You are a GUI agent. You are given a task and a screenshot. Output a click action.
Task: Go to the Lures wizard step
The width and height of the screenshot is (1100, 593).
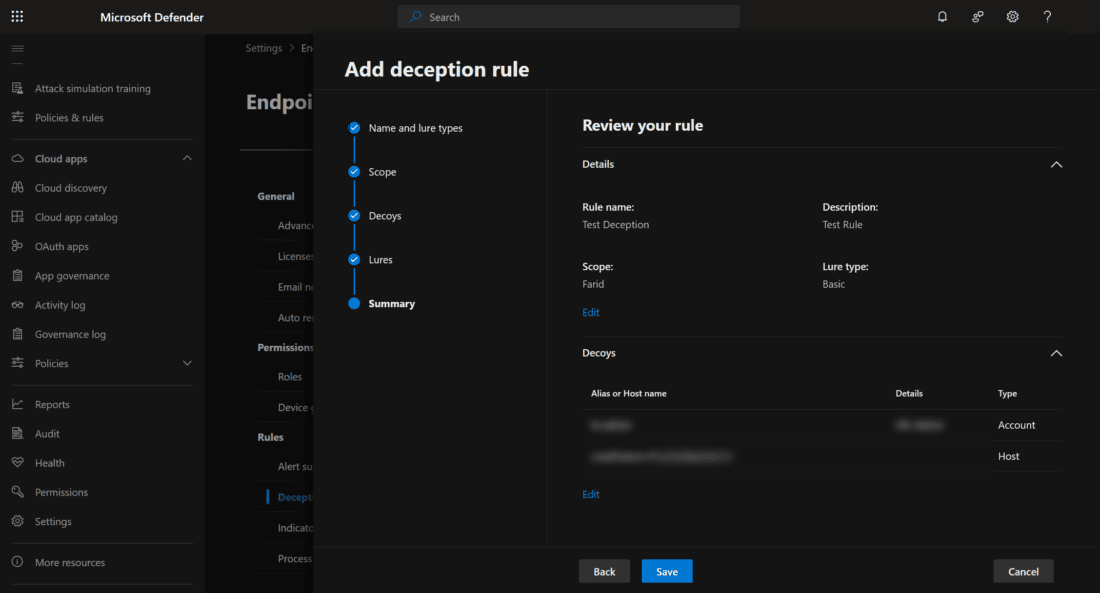380,260
